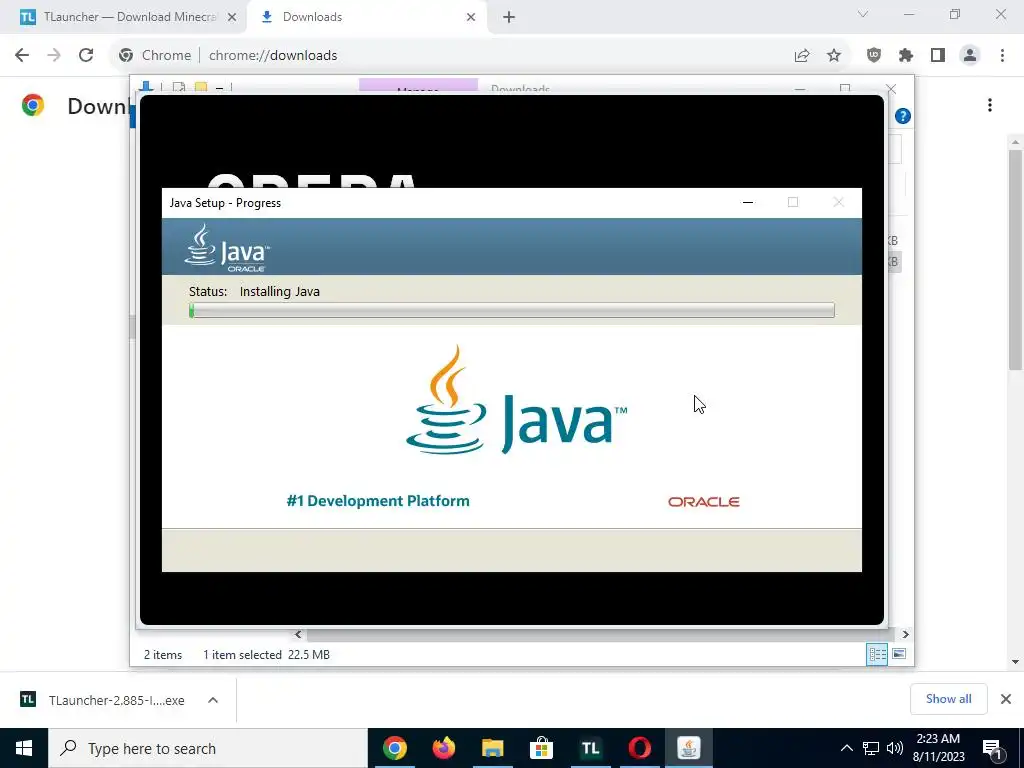Toggle the Chrome side panel
1024x768 pixels.
click(x=938, y=56)
